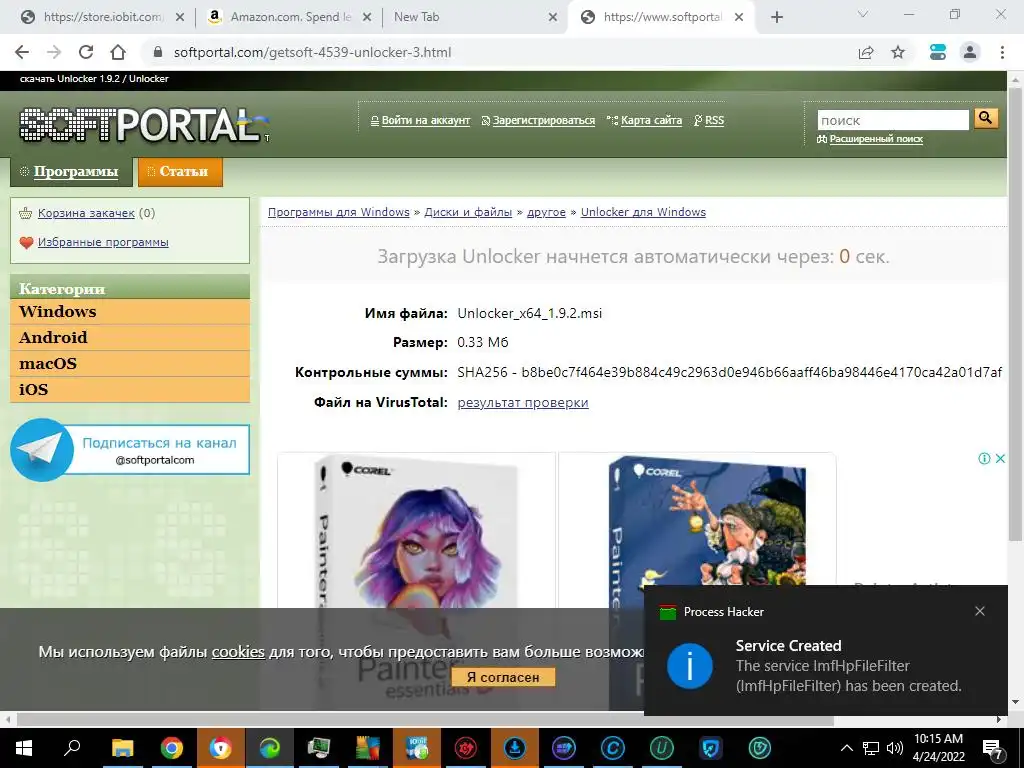Reload the current page
Image resolution: width=1024 pixels, height=768 pixels.
tap(86, 52)
